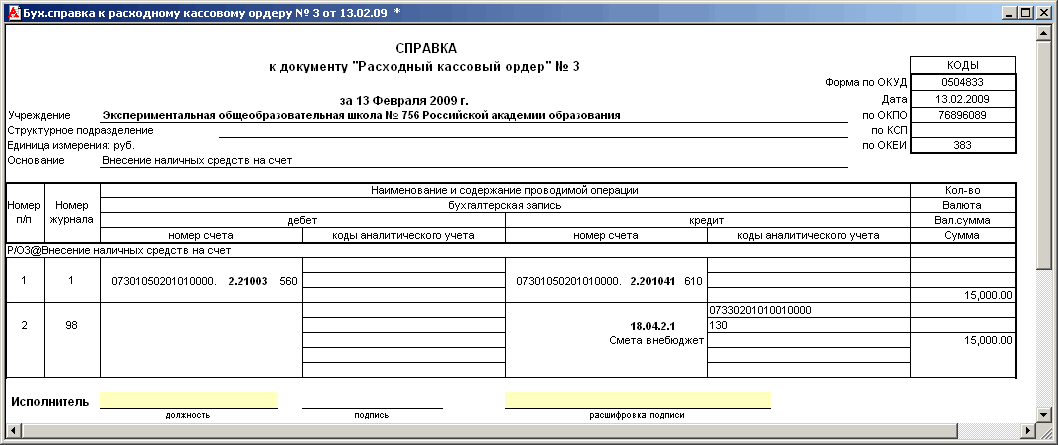This screenshot has width=1058, height=445.
Task: Click the 'Кол-во' header cell
Action: click(x=963, y=191)
